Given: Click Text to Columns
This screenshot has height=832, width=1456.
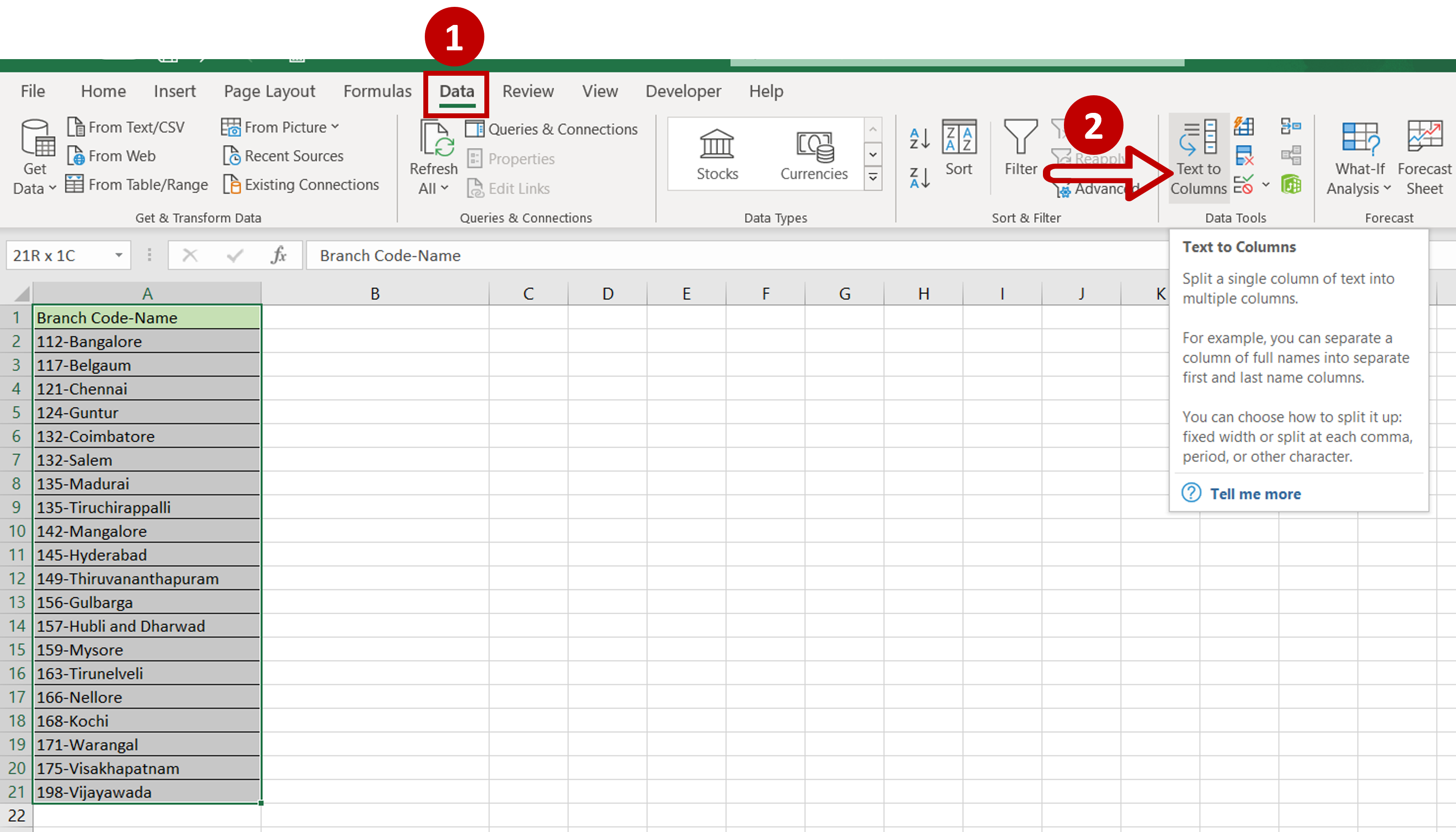Looking at the screenshot, I should click(1199, 157).
